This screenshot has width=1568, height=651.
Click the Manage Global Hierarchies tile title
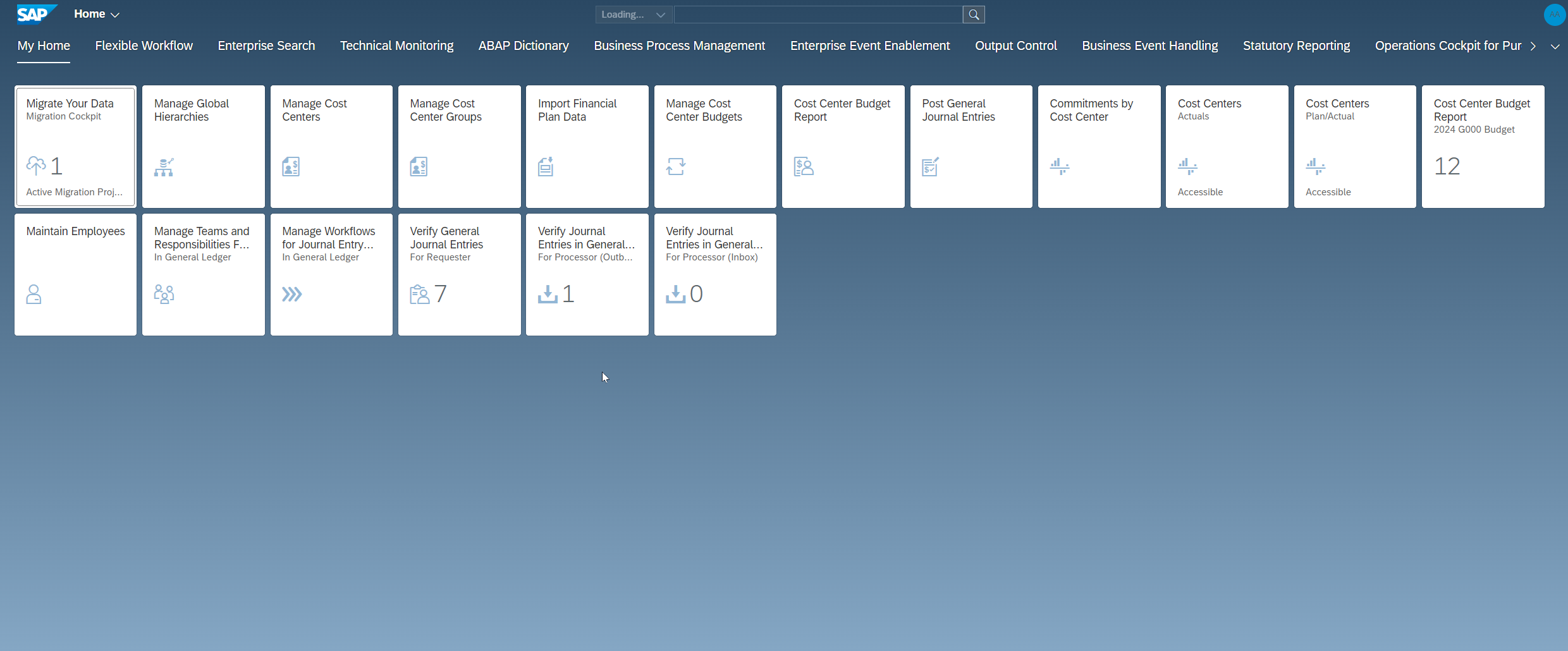192,110
